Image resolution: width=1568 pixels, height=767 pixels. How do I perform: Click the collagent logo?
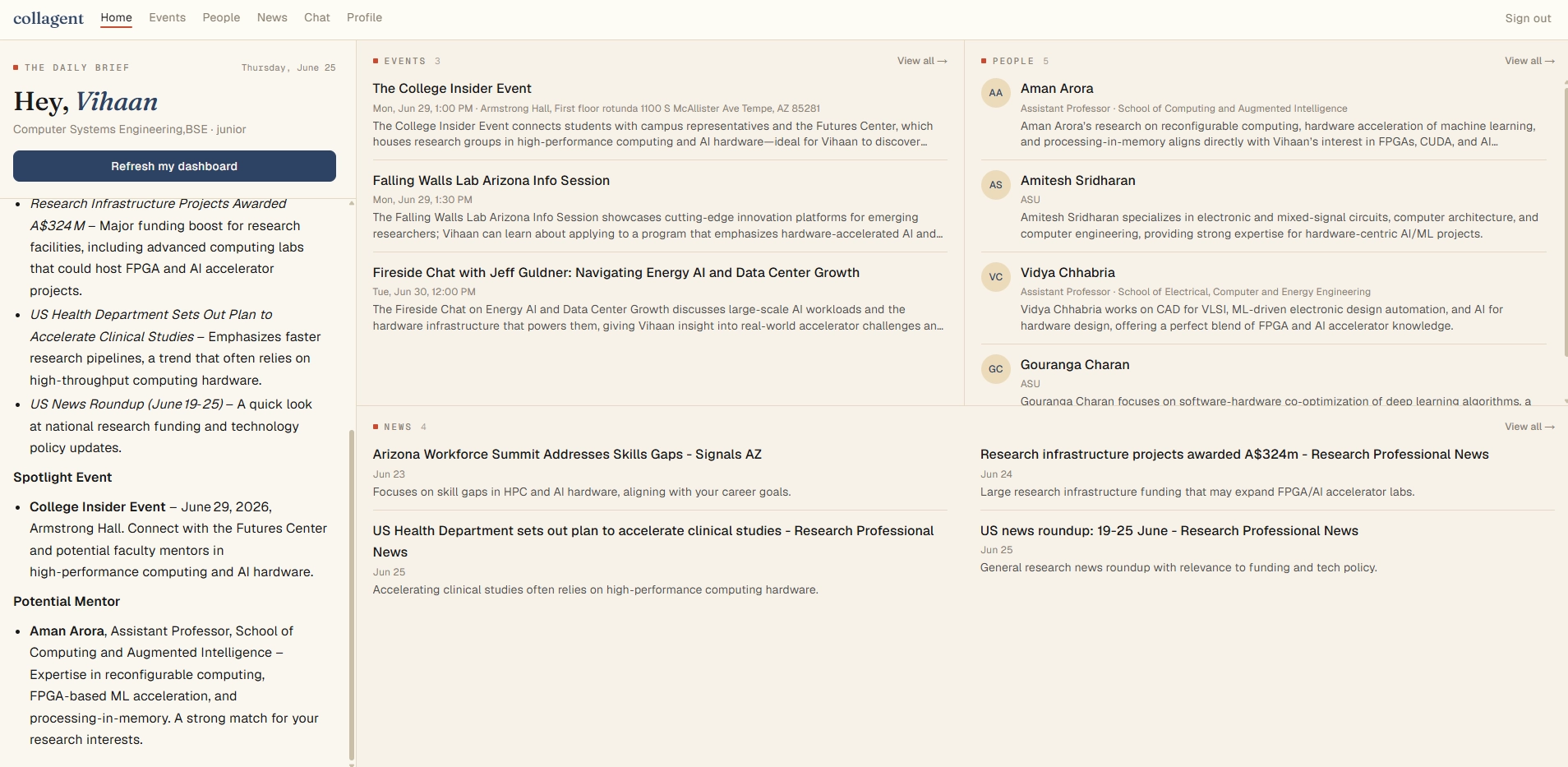click(x=48, y=18)
